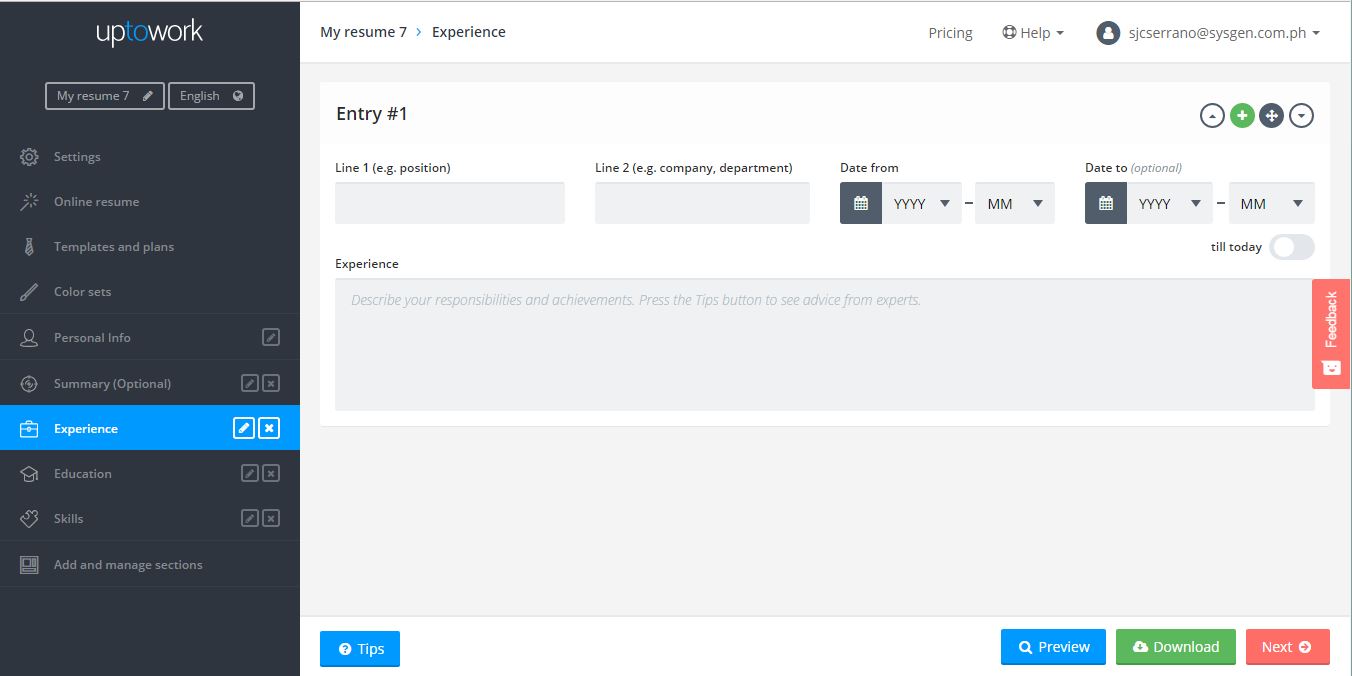Select Color sets in sidebar
Viewport: 1352px width, 676px height.
pyautogui.click(x=150, y=292)
